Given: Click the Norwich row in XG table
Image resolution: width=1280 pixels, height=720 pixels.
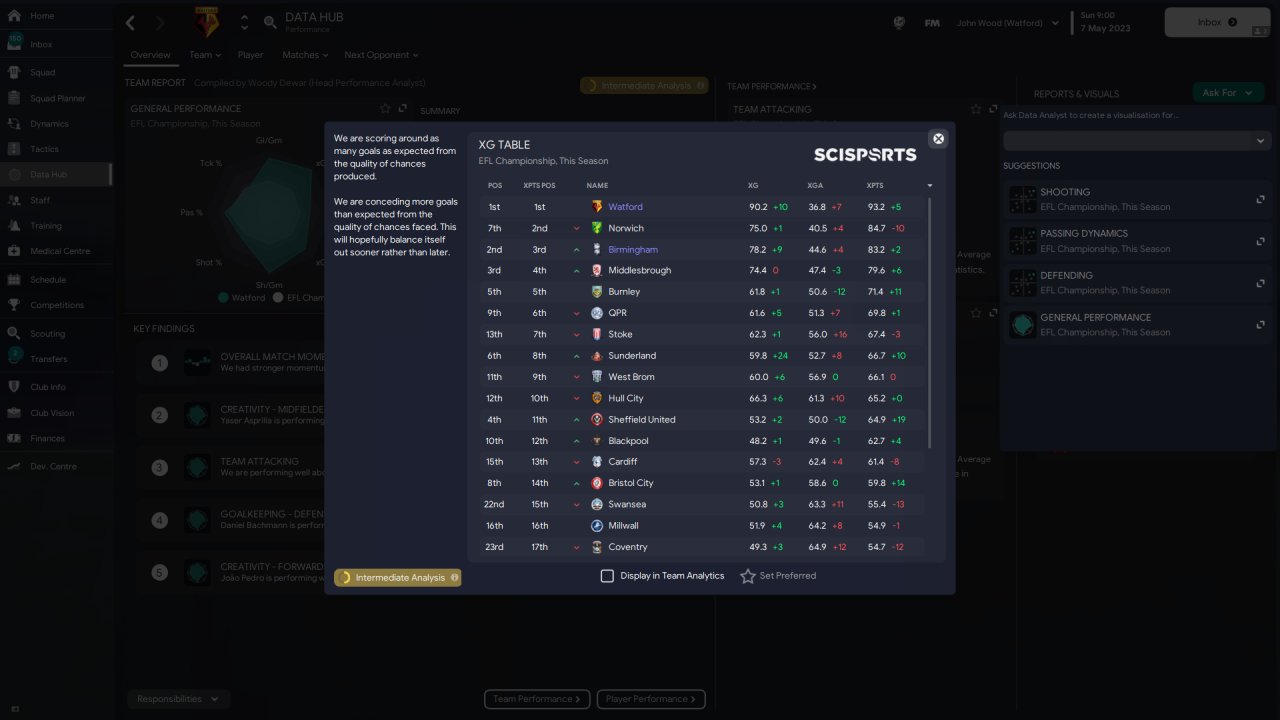Looking at the screenshot, I should pos(700,228).
